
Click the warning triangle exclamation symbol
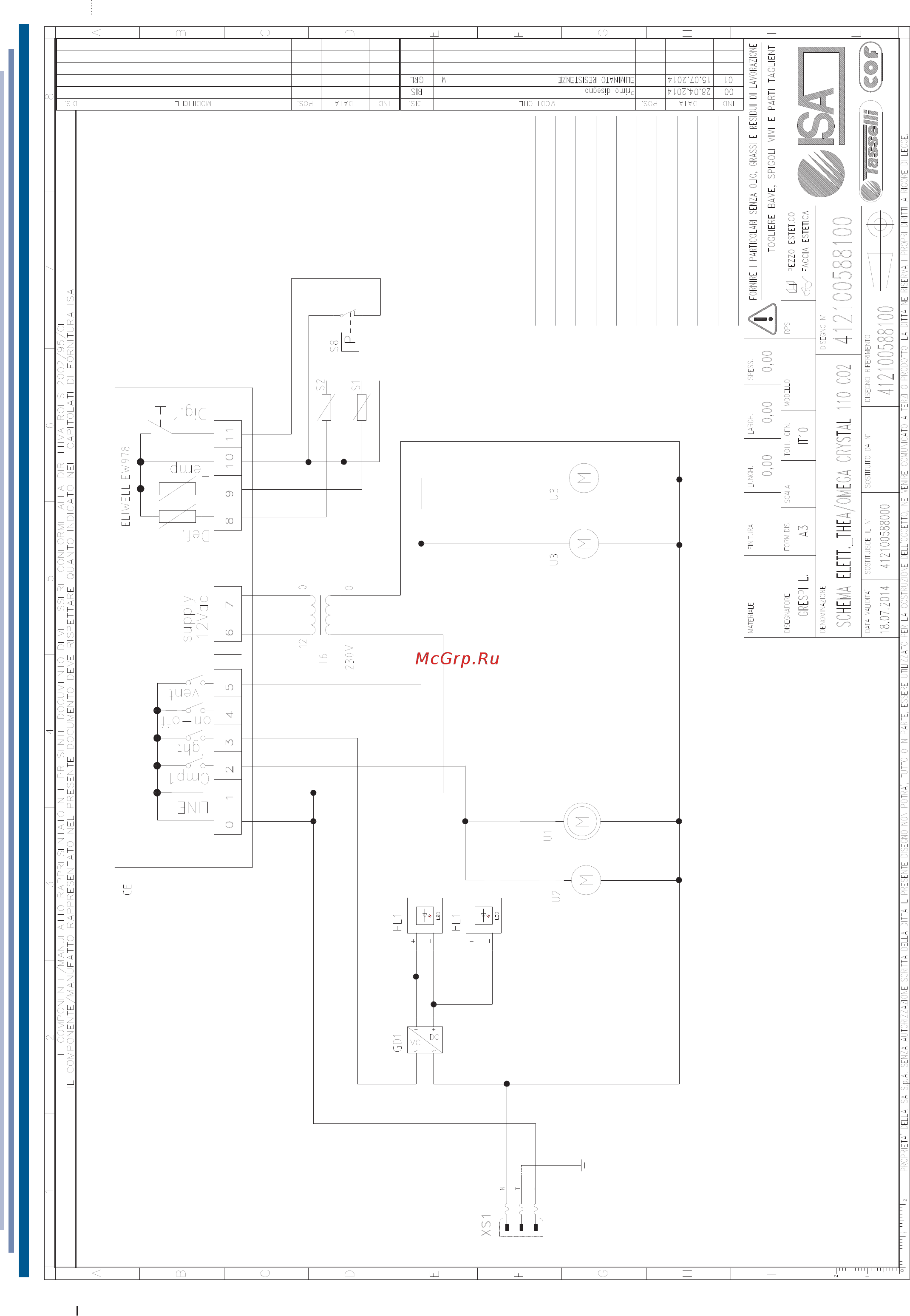763,319
